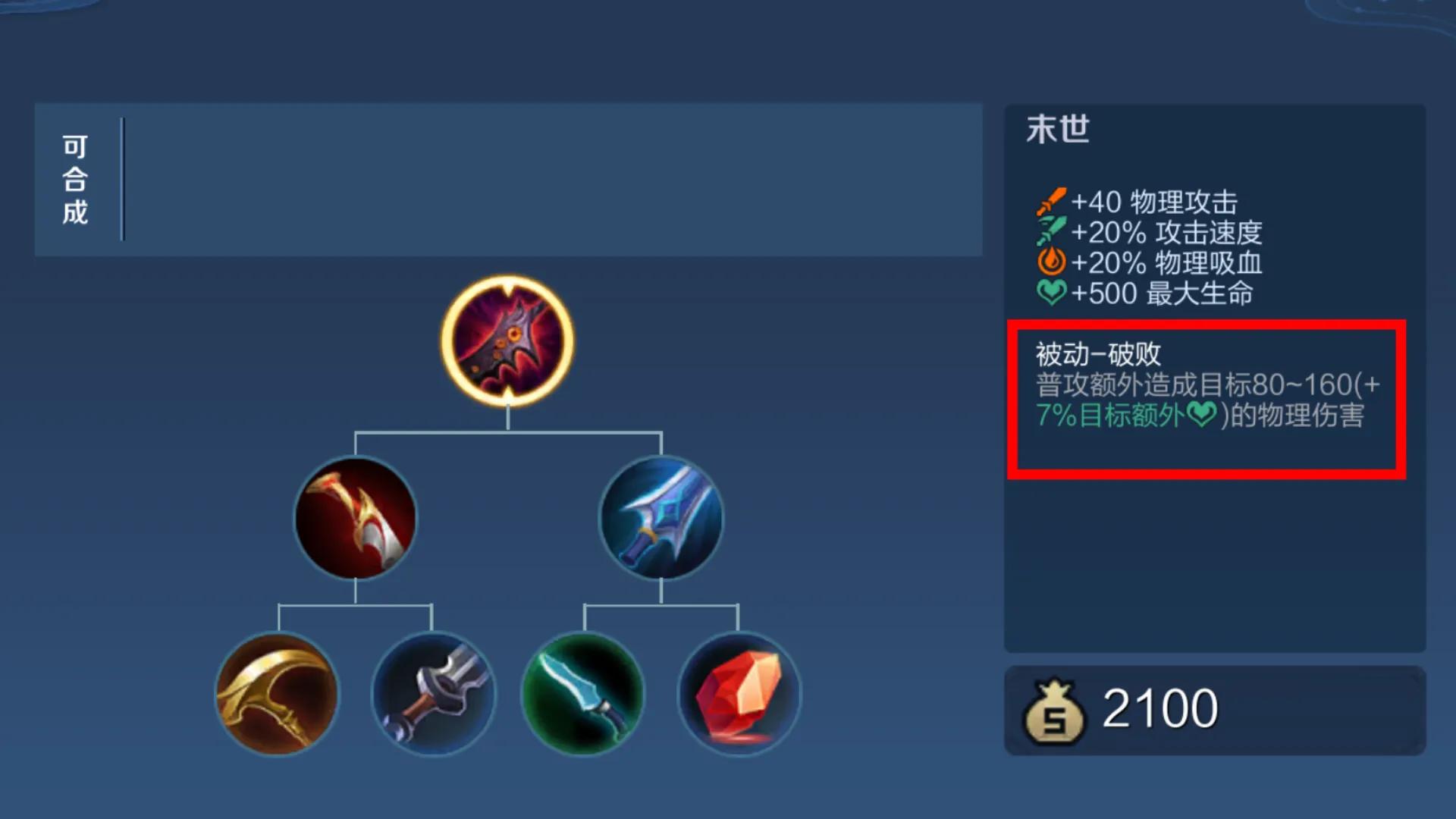This screenshot has width=1456, height=819.
Task: Select the teal blade base item
Action: (582, 694)
